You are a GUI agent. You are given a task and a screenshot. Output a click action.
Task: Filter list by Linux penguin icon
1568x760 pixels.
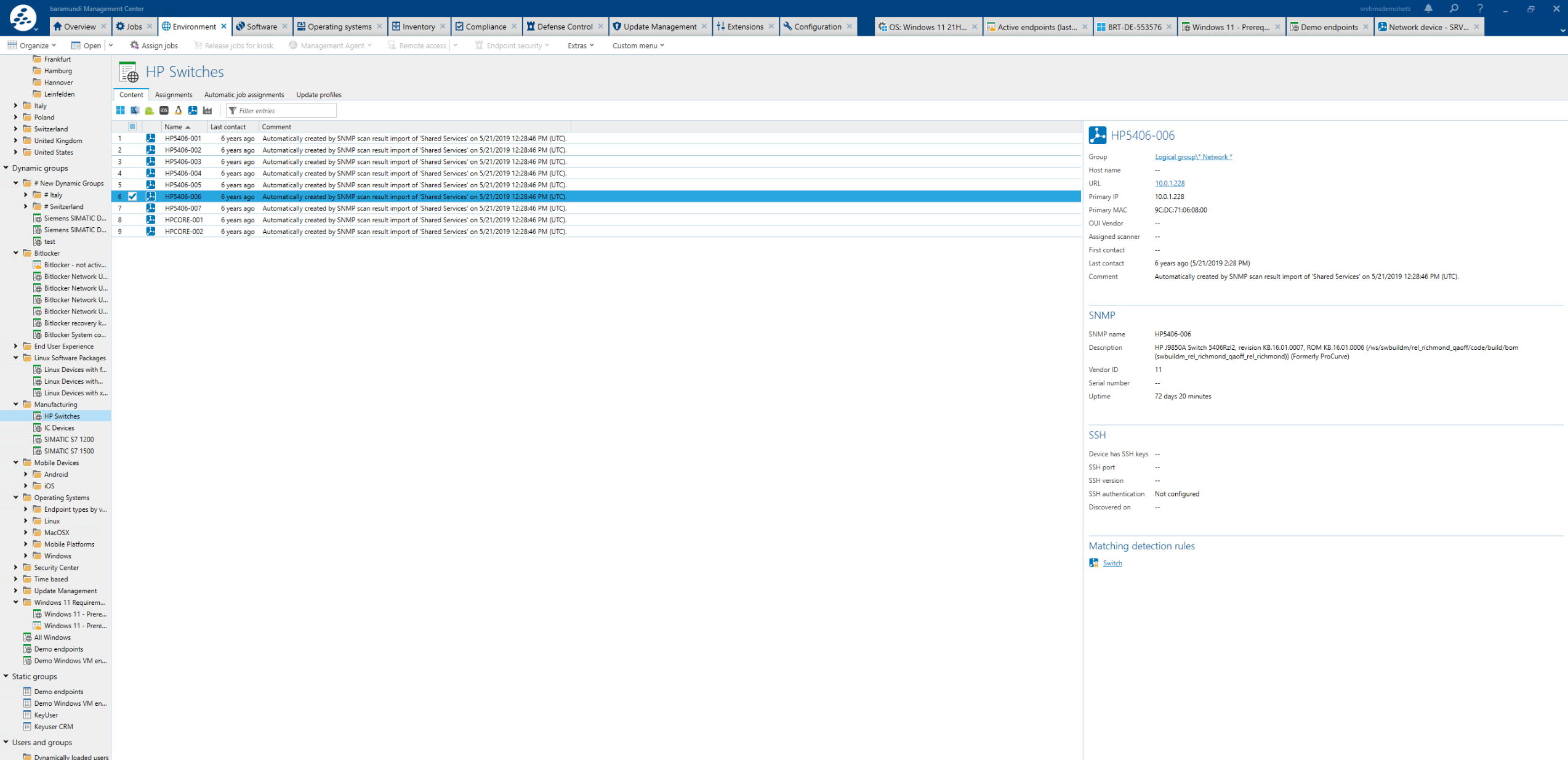pos(179,111)
